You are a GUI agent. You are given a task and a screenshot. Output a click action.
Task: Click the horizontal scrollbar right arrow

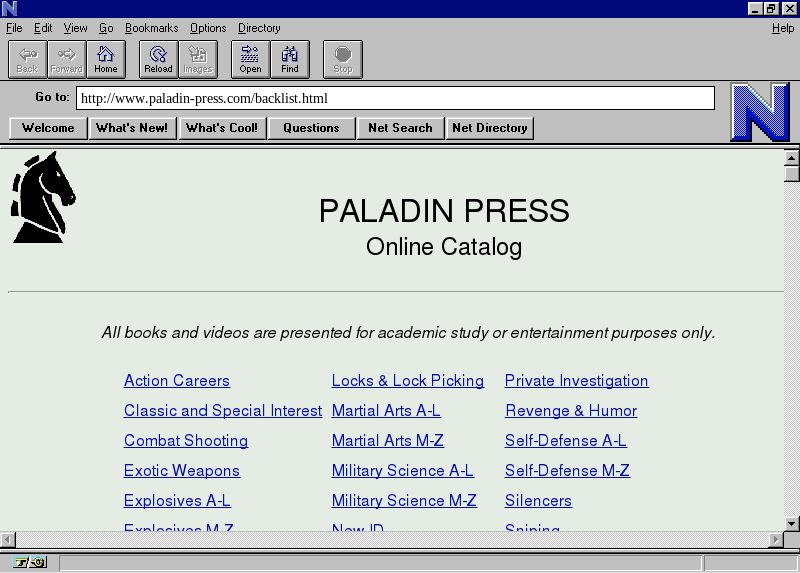(x=776, y=540)
